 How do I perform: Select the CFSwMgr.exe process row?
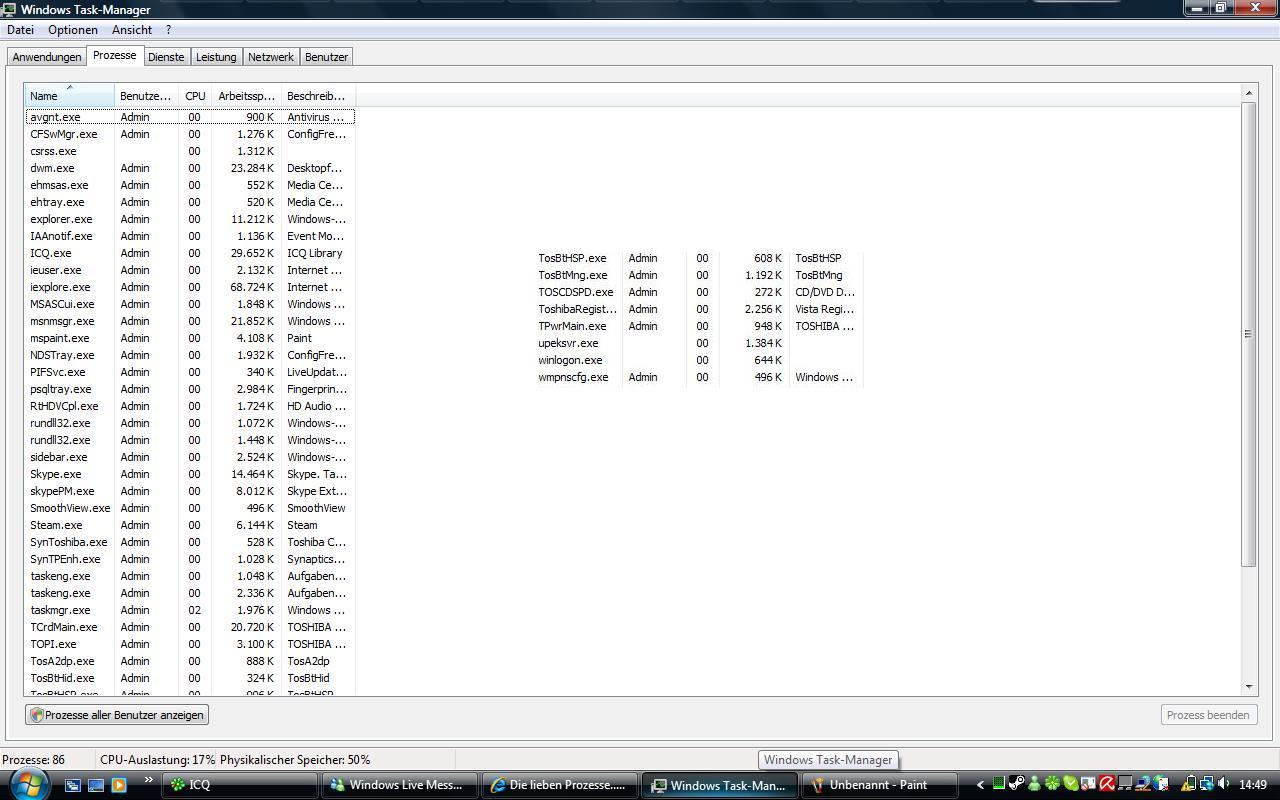190,134
